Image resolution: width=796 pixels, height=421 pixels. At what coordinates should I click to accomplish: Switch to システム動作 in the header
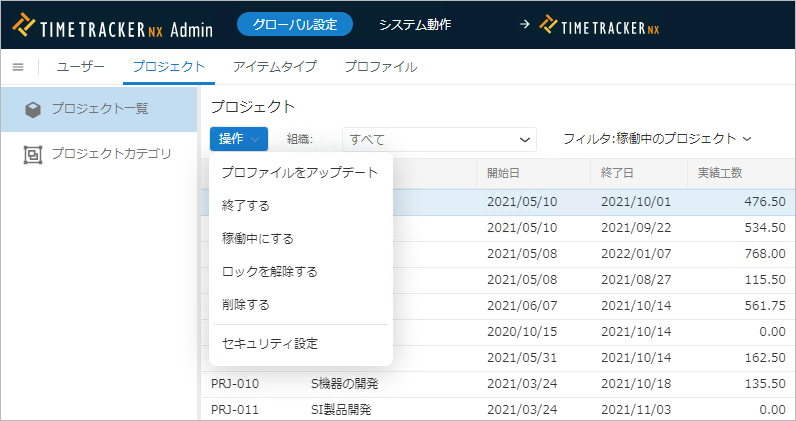(415, 25)
